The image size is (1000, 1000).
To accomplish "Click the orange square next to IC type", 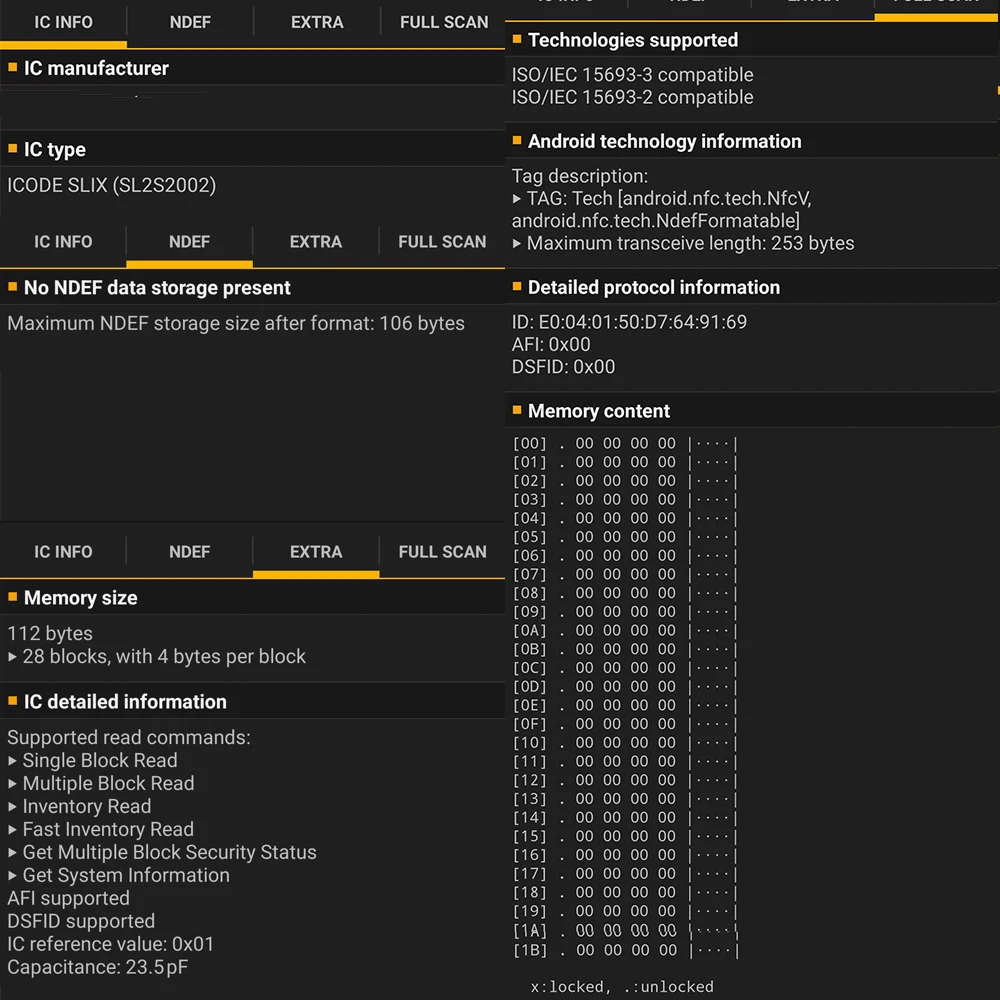I will point(13,149).
